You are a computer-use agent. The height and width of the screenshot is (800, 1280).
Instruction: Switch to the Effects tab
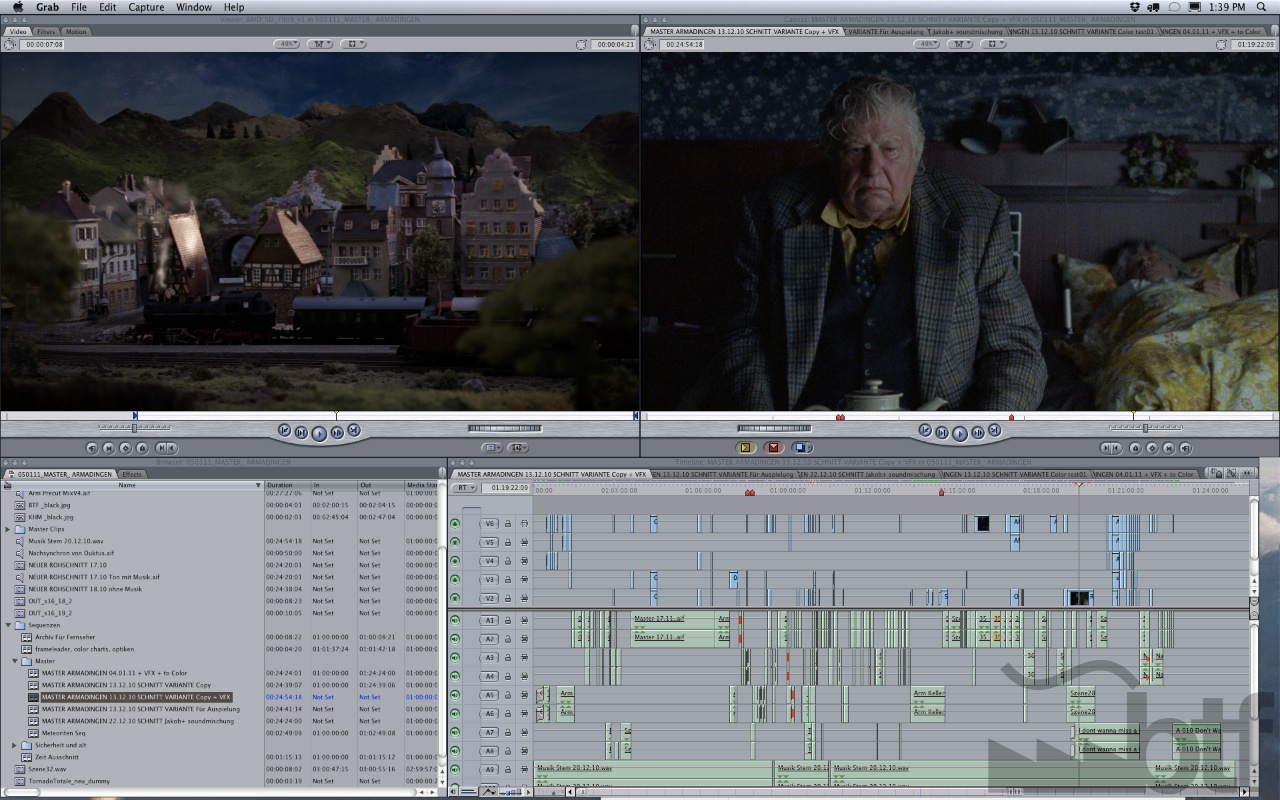[x=131, y=474]
